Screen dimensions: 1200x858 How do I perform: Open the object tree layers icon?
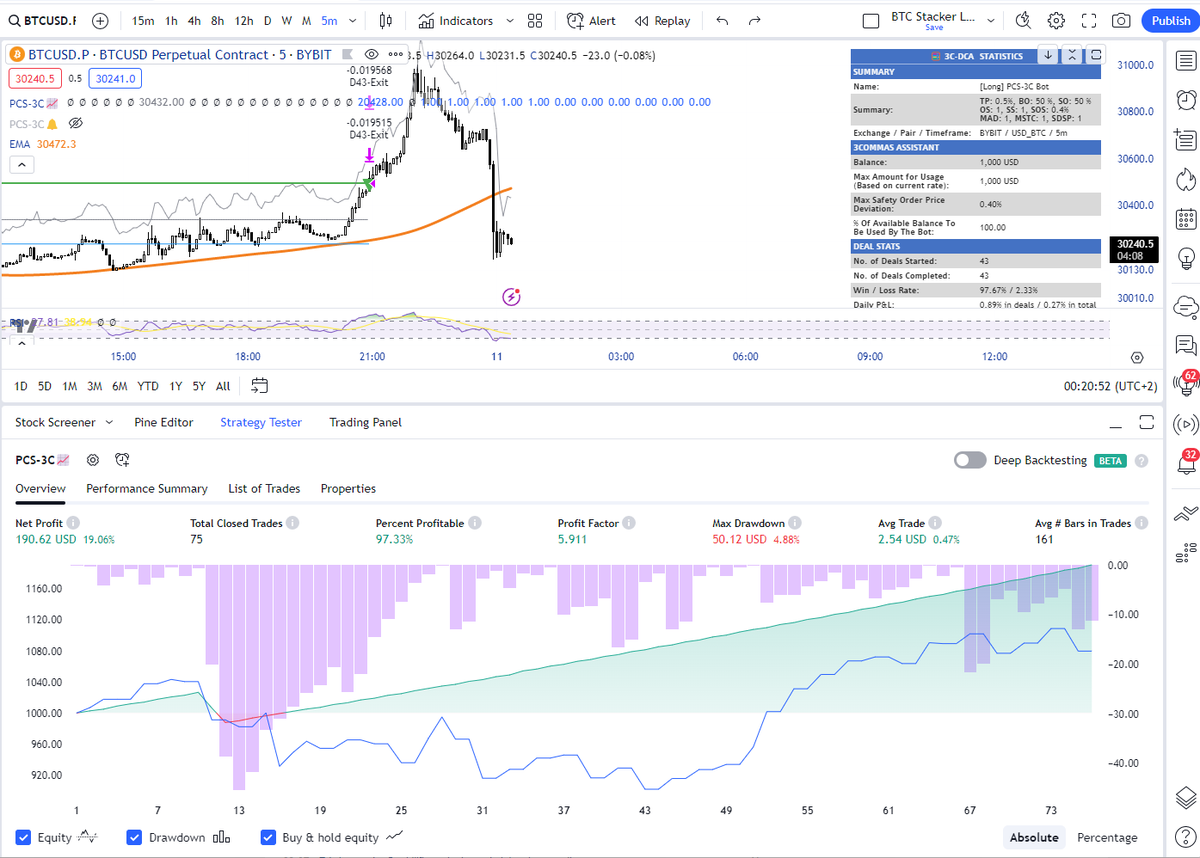[x=1186, y=796]
